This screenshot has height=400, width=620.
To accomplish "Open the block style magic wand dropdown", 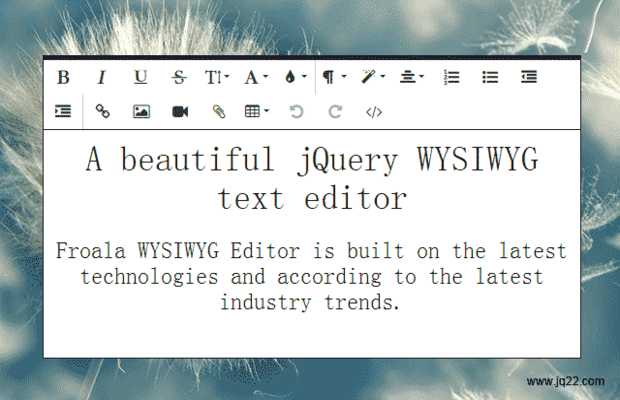I will [373, 77].
